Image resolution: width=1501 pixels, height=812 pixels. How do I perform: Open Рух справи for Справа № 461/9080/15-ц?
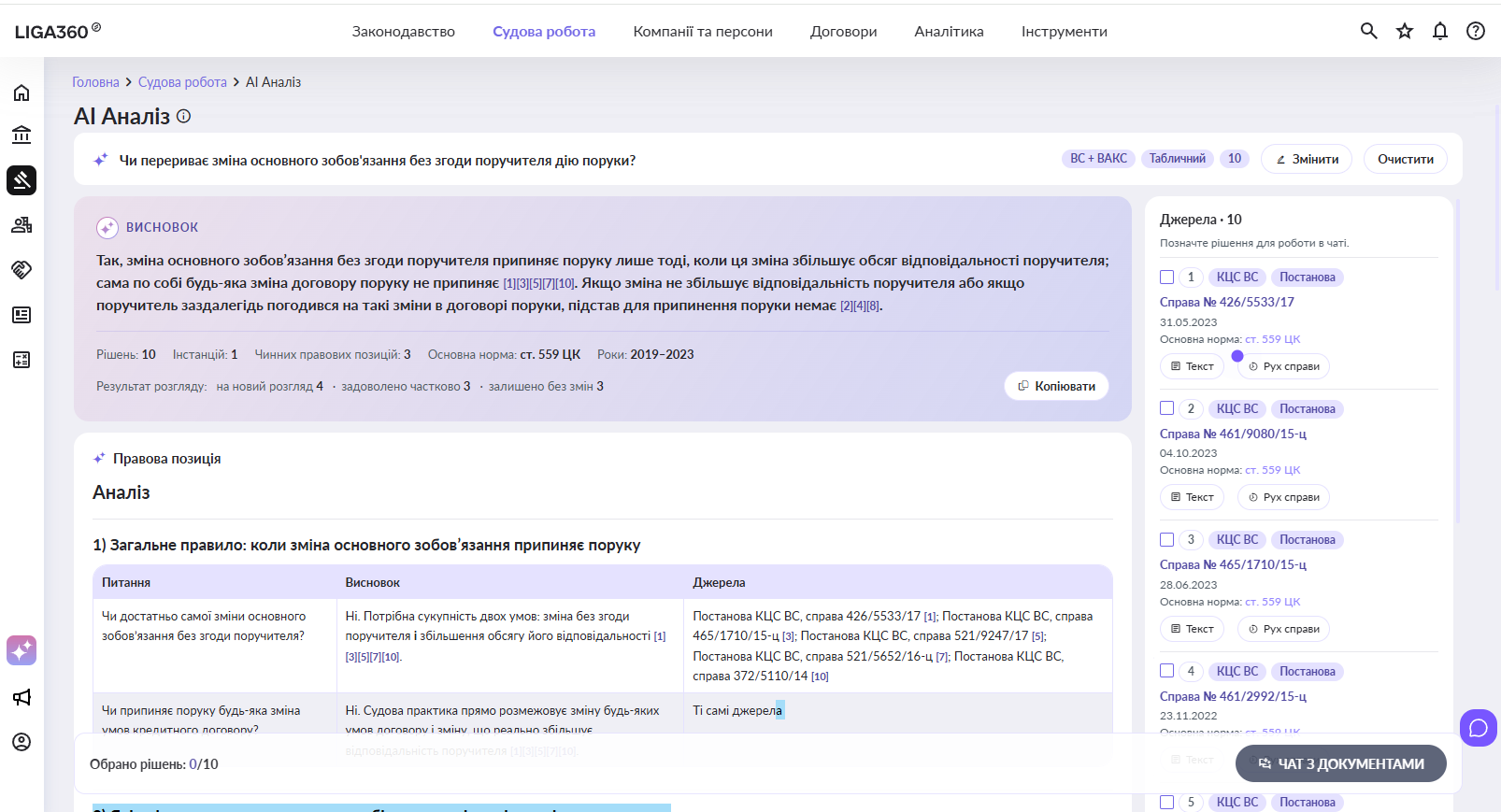(x=1283, y=497)
